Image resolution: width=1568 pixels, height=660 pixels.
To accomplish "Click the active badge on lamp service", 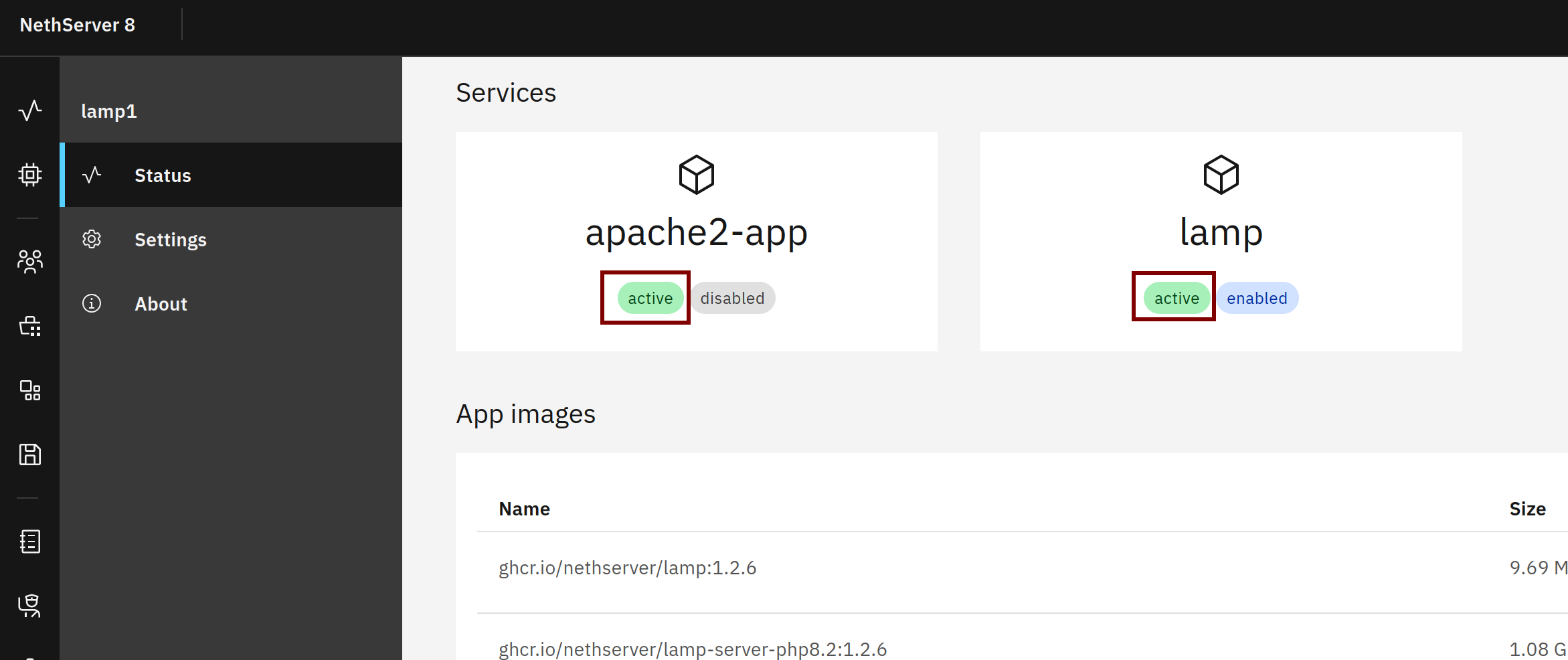I will tap(1176, 299).
